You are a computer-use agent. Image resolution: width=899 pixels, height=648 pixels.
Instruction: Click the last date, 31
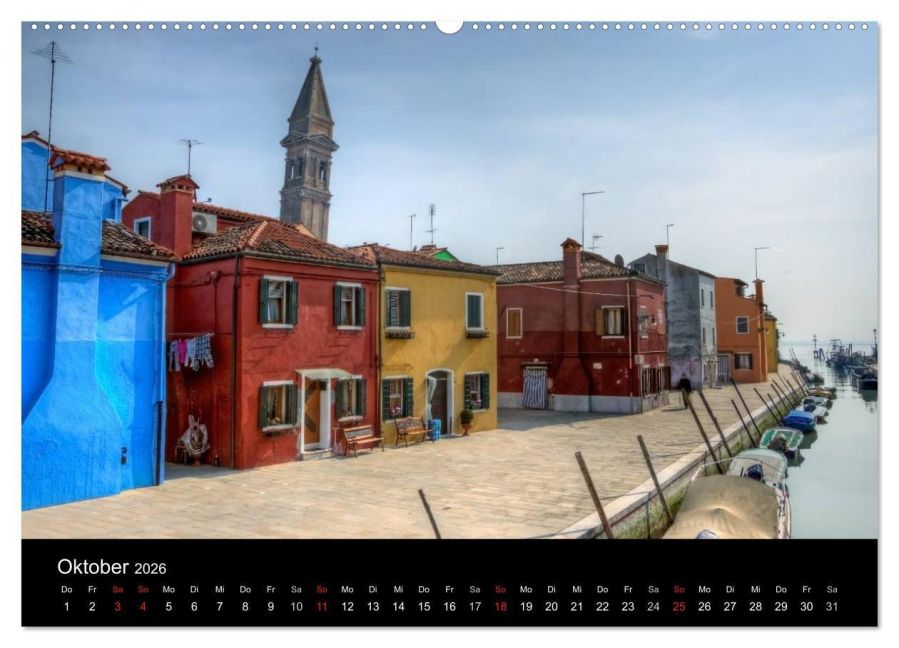pos(832,606)
